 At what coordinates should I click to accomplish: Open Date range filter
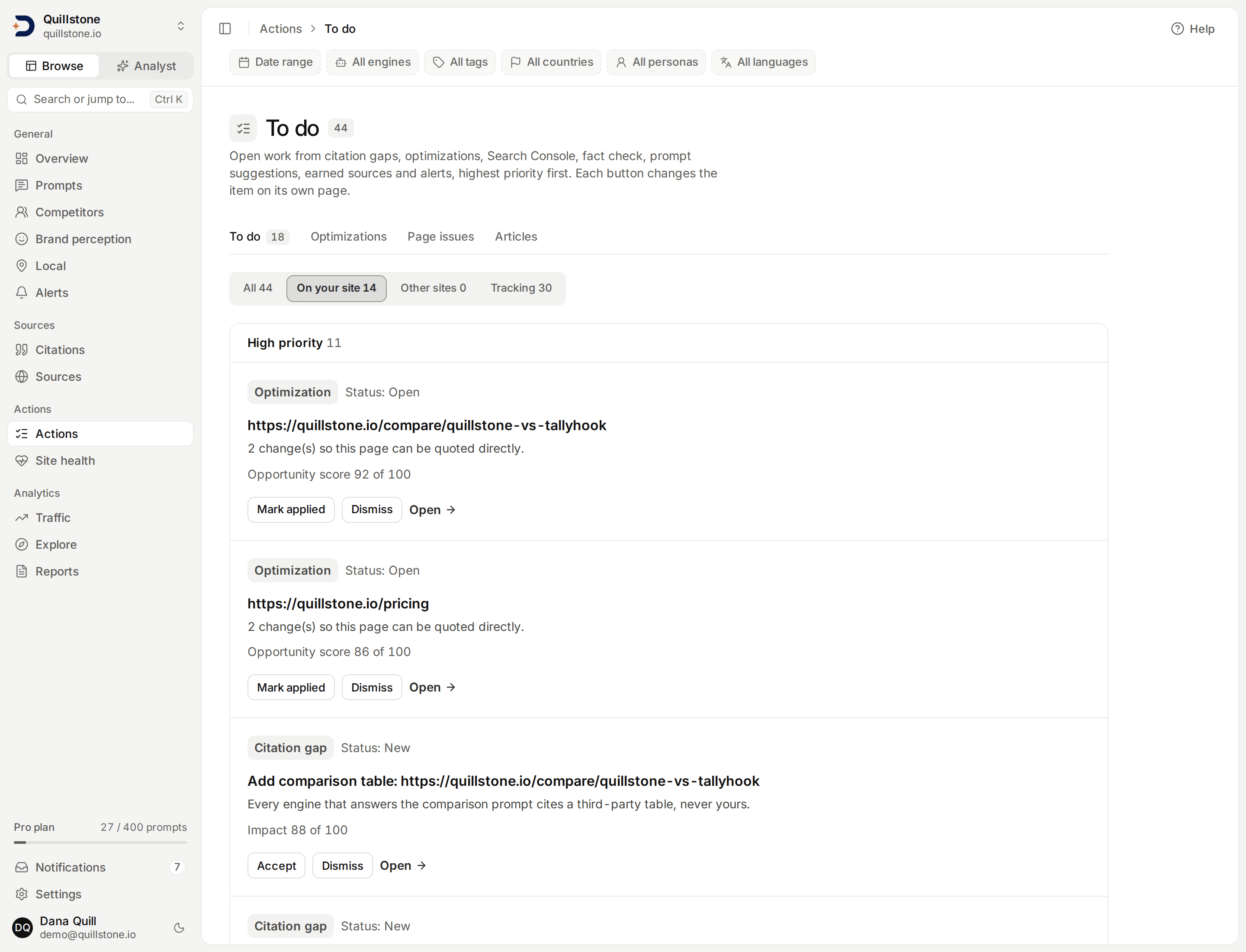coord(276,62)
